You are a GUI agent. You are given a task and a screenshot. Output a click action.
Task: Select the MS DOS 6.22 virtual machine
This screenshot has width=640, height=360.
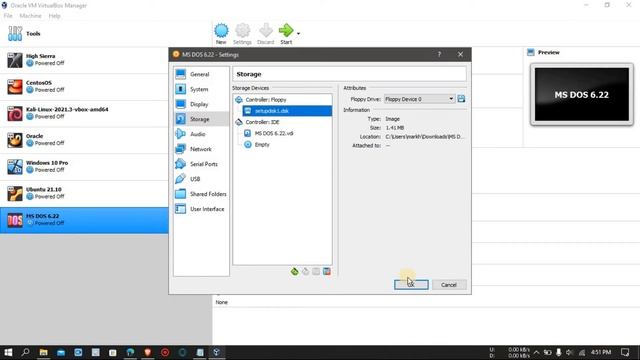coord(84,220)
